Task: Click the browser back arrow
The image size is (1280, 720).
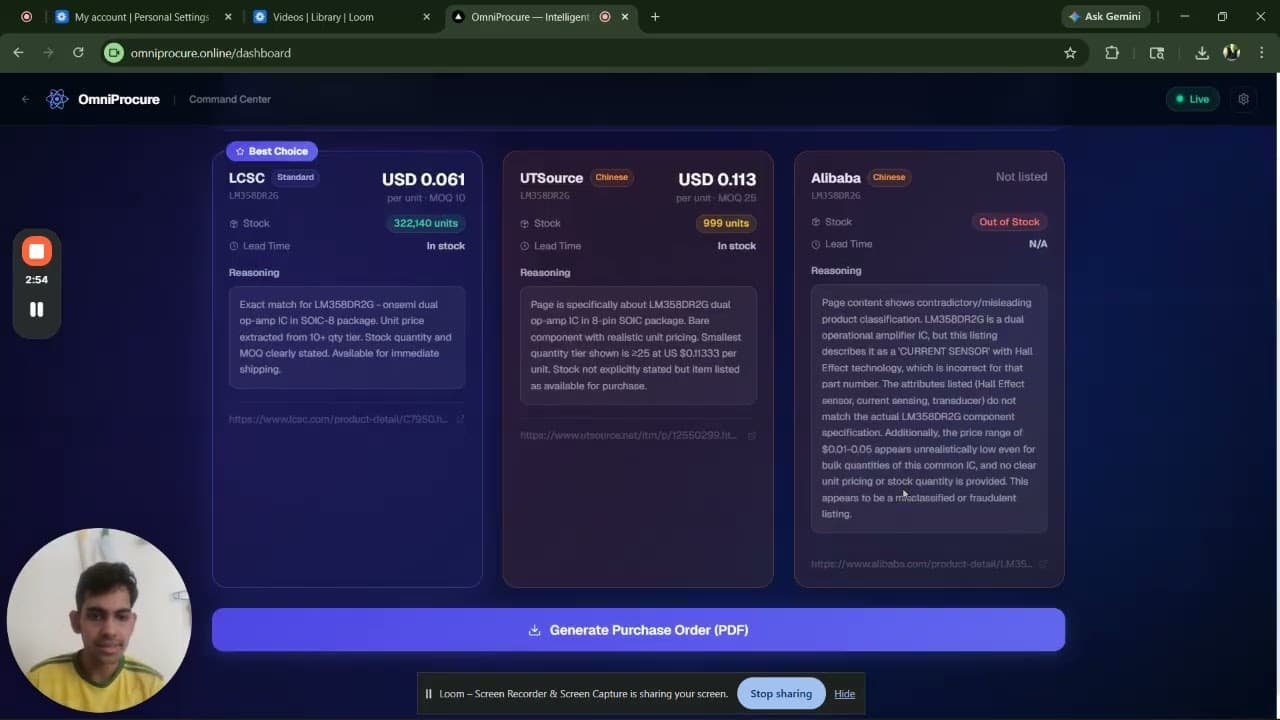Action: pyautogui.click(x=18, y=53)
